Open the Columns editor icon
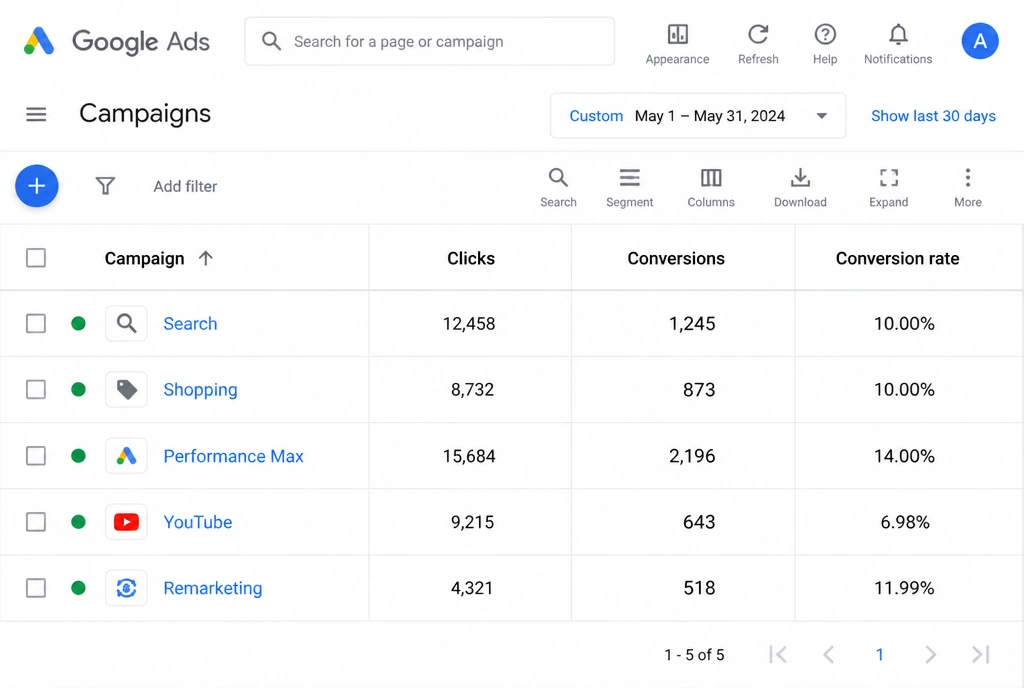Viewport: 1024px width, 688px height. (x=711, y=178)
